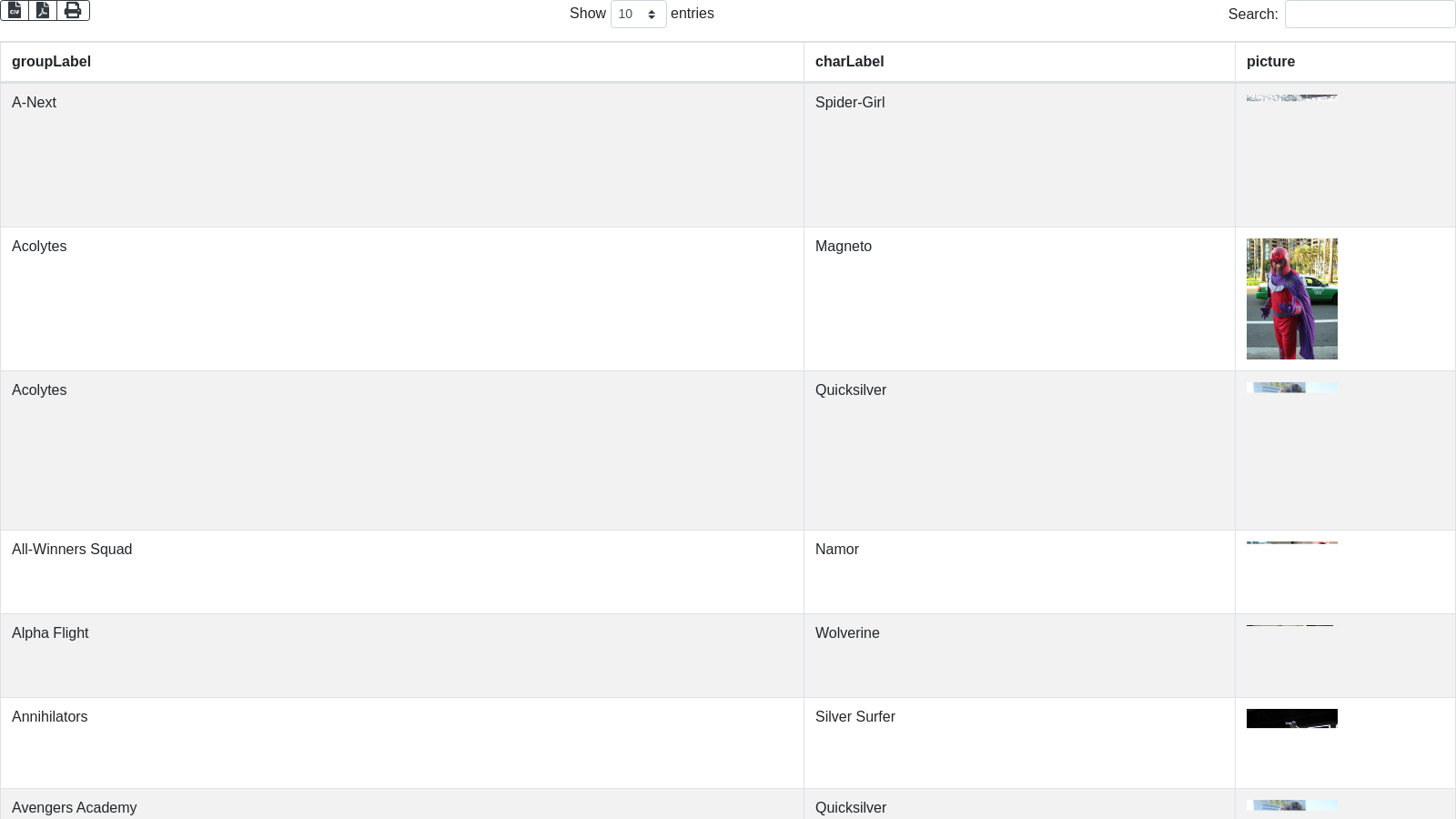
Task: Open Spider-Girl picture thumbnail
Action: point(1292,97)
